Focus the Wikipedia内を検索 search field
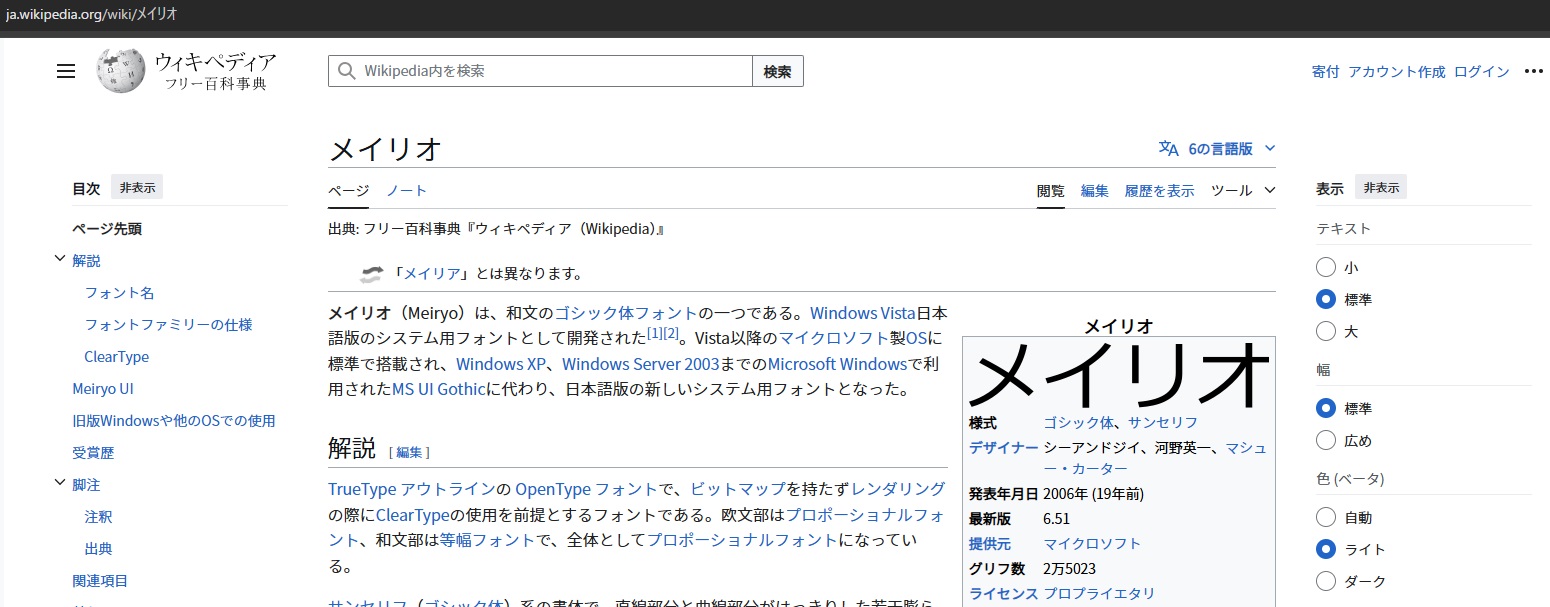This screenshot has width=1550, height=607. tap(540, 71)
